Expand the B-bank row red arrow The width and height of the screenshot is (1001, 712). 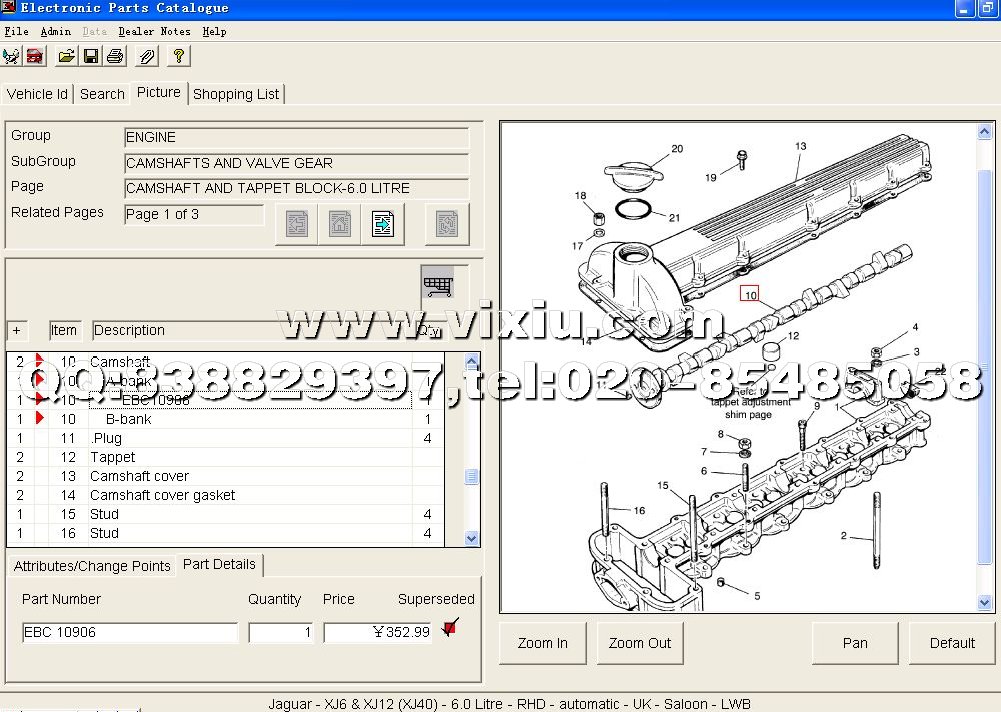40,419
